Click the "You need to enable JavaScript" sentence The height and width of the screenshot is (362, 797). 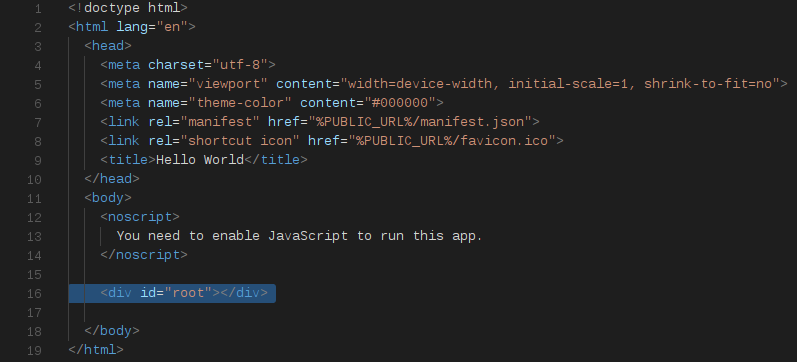299,236
